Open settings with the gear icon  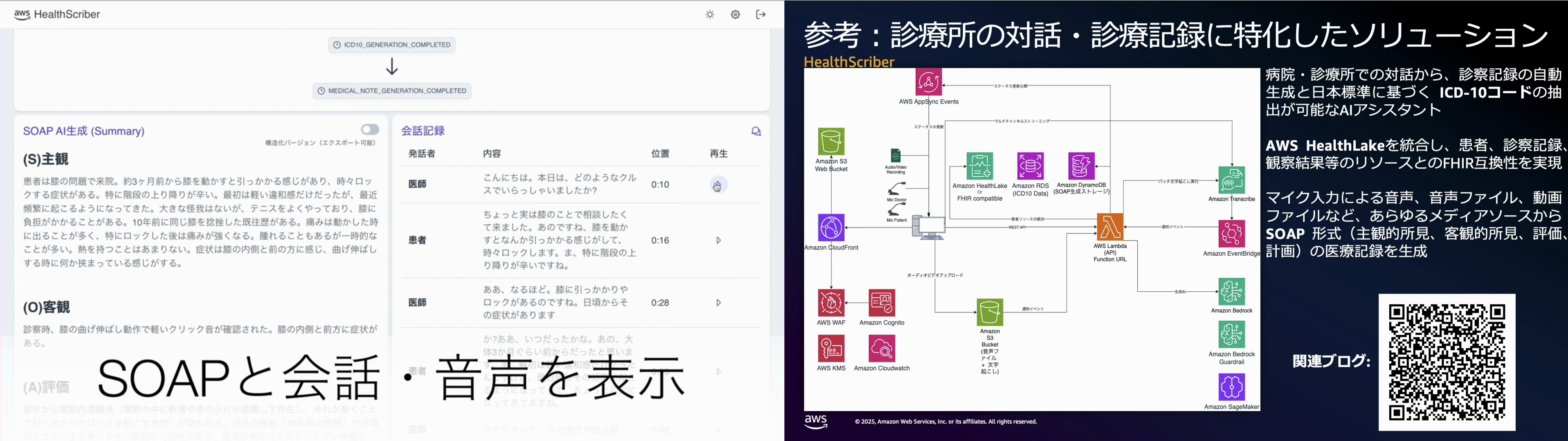(x=735, y=15)
